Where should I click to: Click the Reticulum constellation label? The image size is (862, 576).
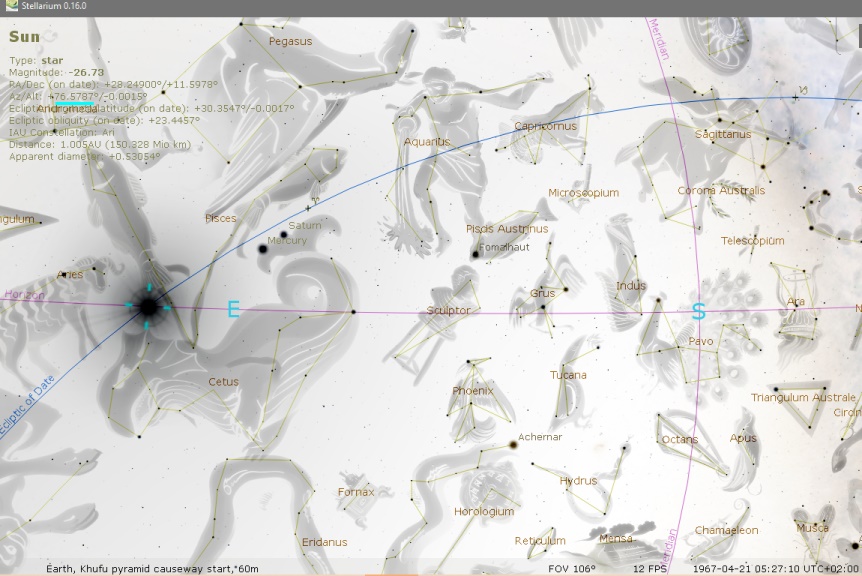540,541
